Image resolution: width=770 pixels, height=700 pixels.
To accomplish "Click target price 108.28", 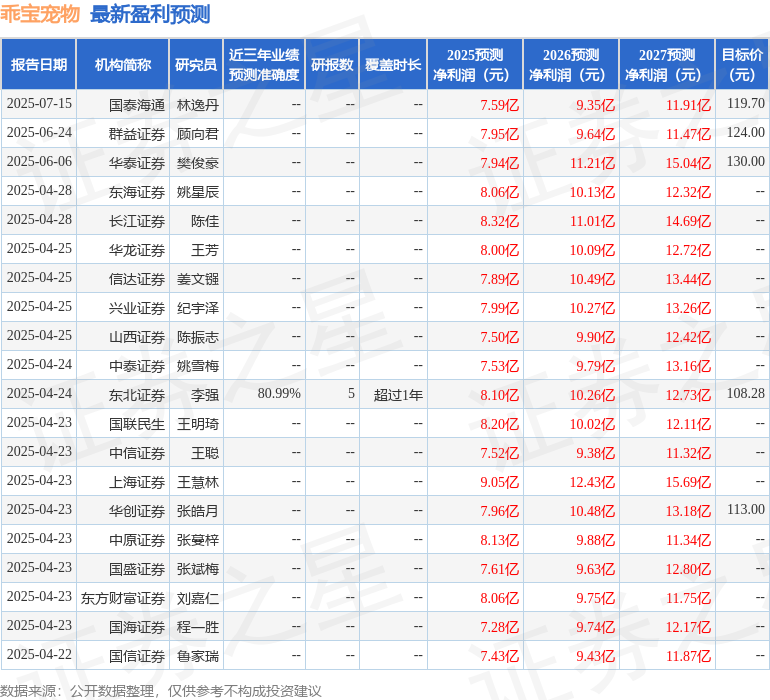I will click(745, 393).
